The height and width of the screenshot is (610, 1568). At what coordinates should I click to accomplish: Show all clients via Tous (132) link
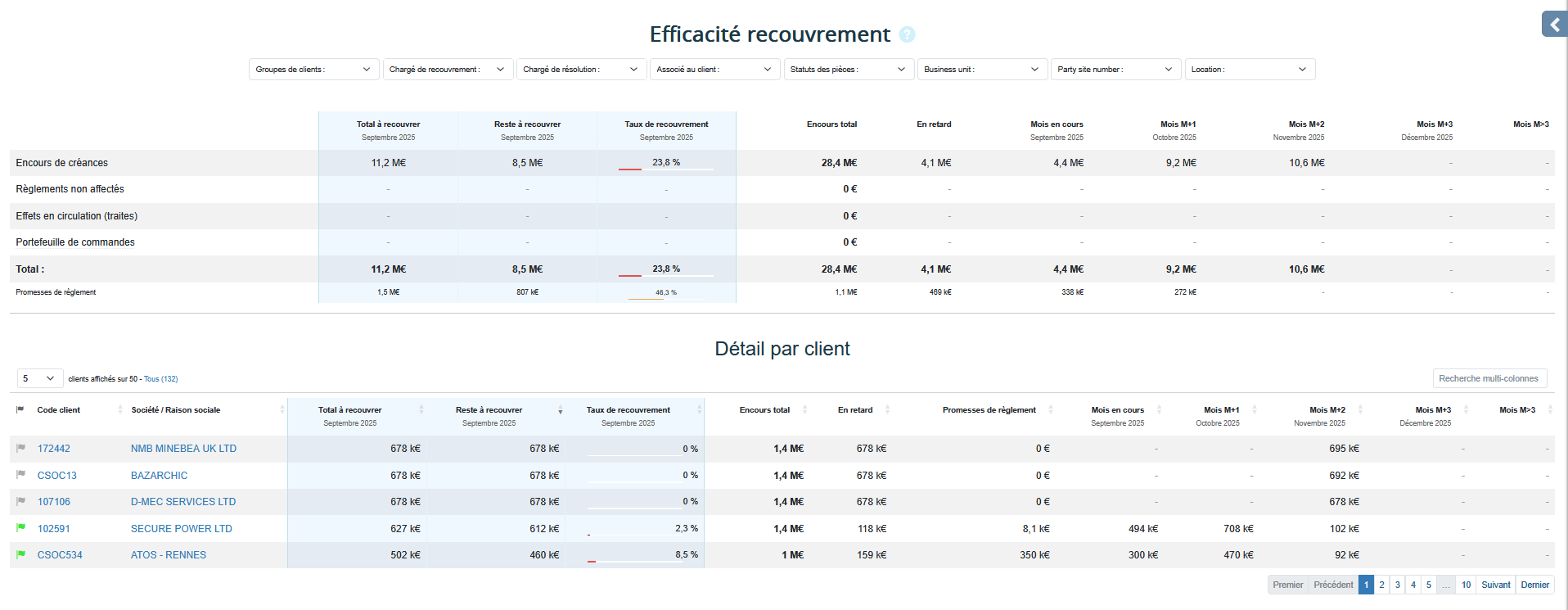160,379
